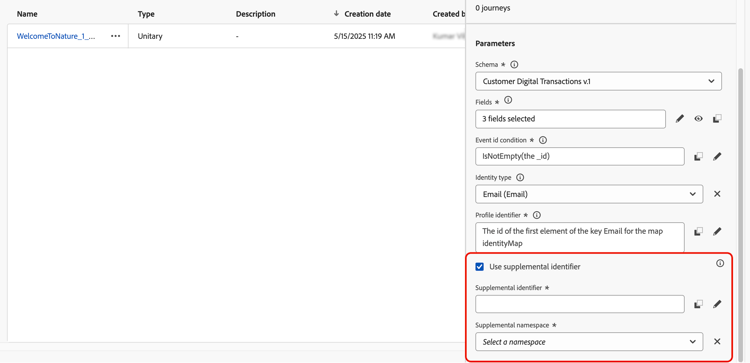
Task: Open info icon next to Schema label
Action: pos(514,64)
